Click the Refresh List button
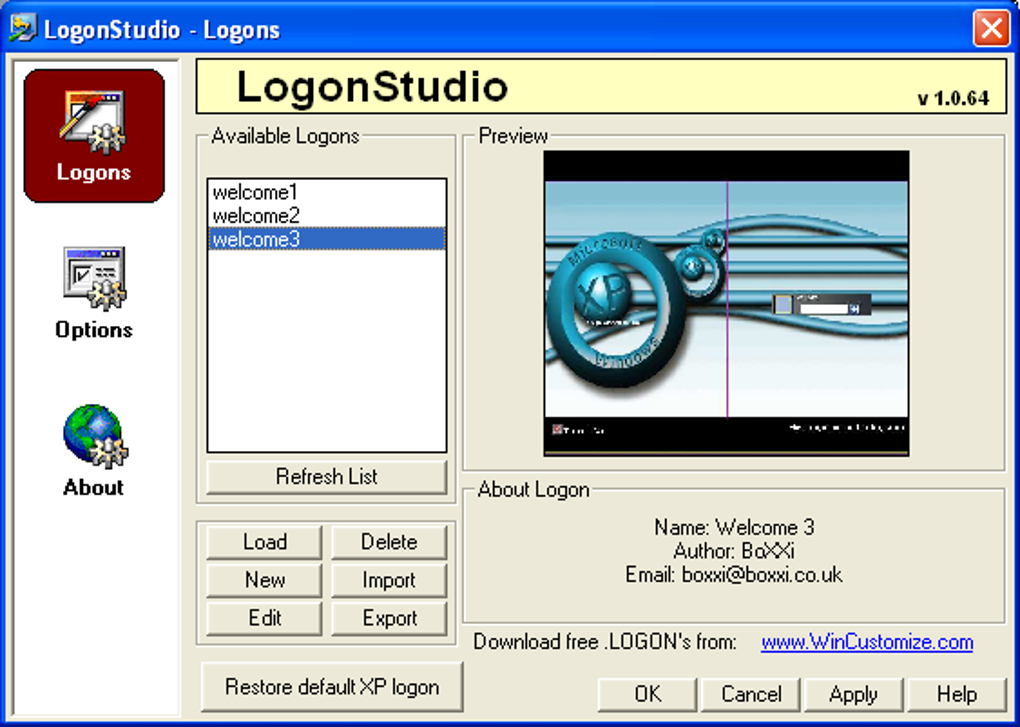The image size is (1020, 727). pos(327,477)
